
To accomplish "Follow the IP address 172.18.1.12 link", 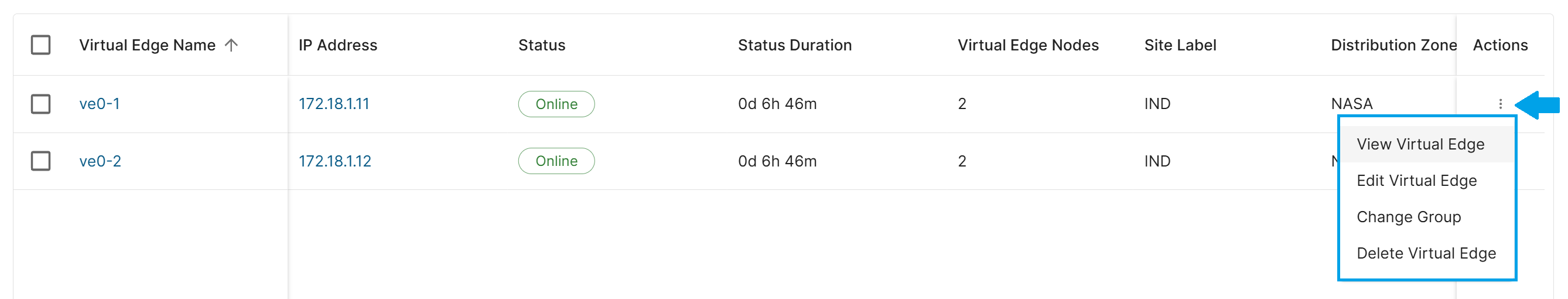I will [335, 161].
